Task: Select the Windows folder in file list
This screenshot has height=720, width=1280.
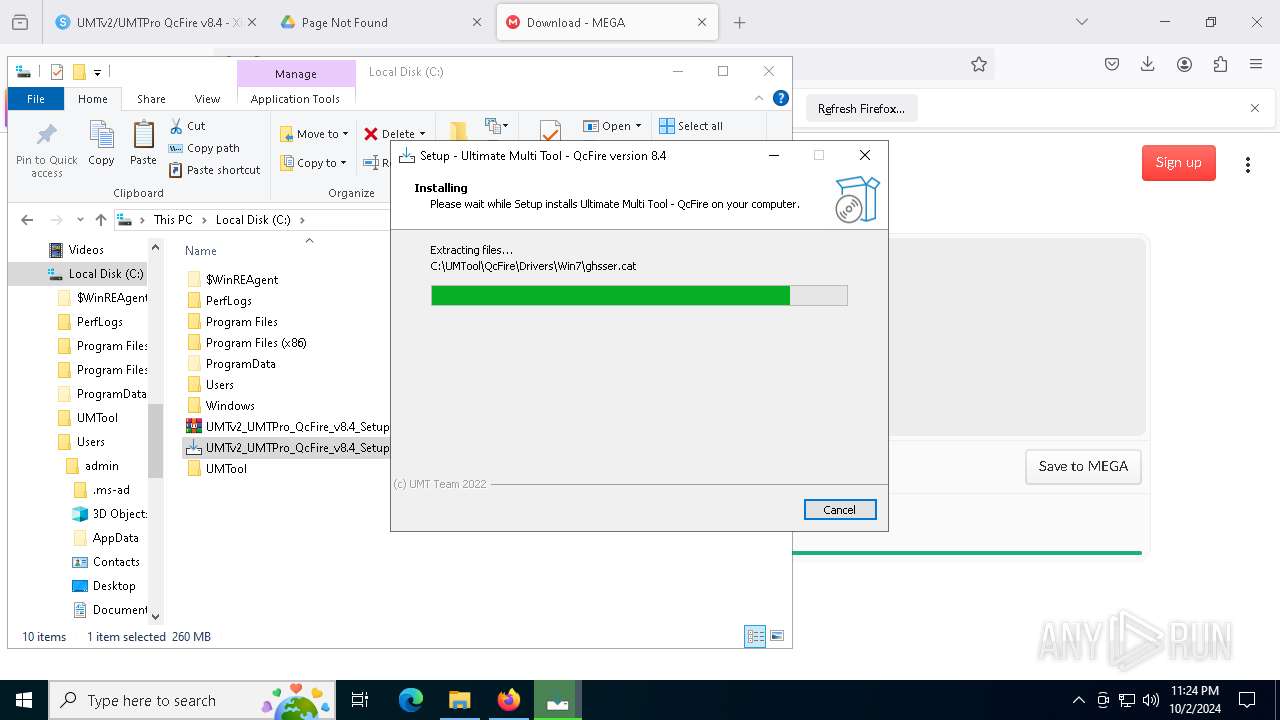Action: tap(230, 406)
